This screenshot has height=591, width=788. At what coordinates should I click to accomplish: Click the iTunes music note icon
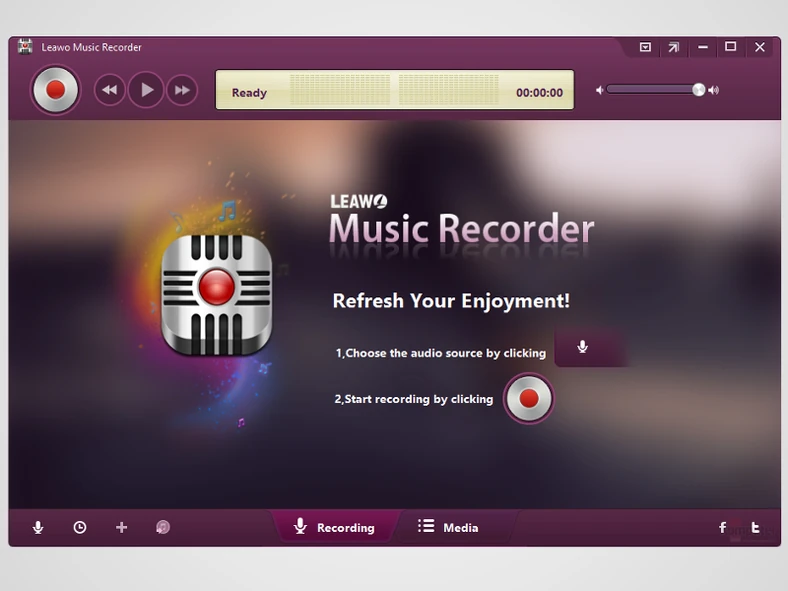point(163,527)
